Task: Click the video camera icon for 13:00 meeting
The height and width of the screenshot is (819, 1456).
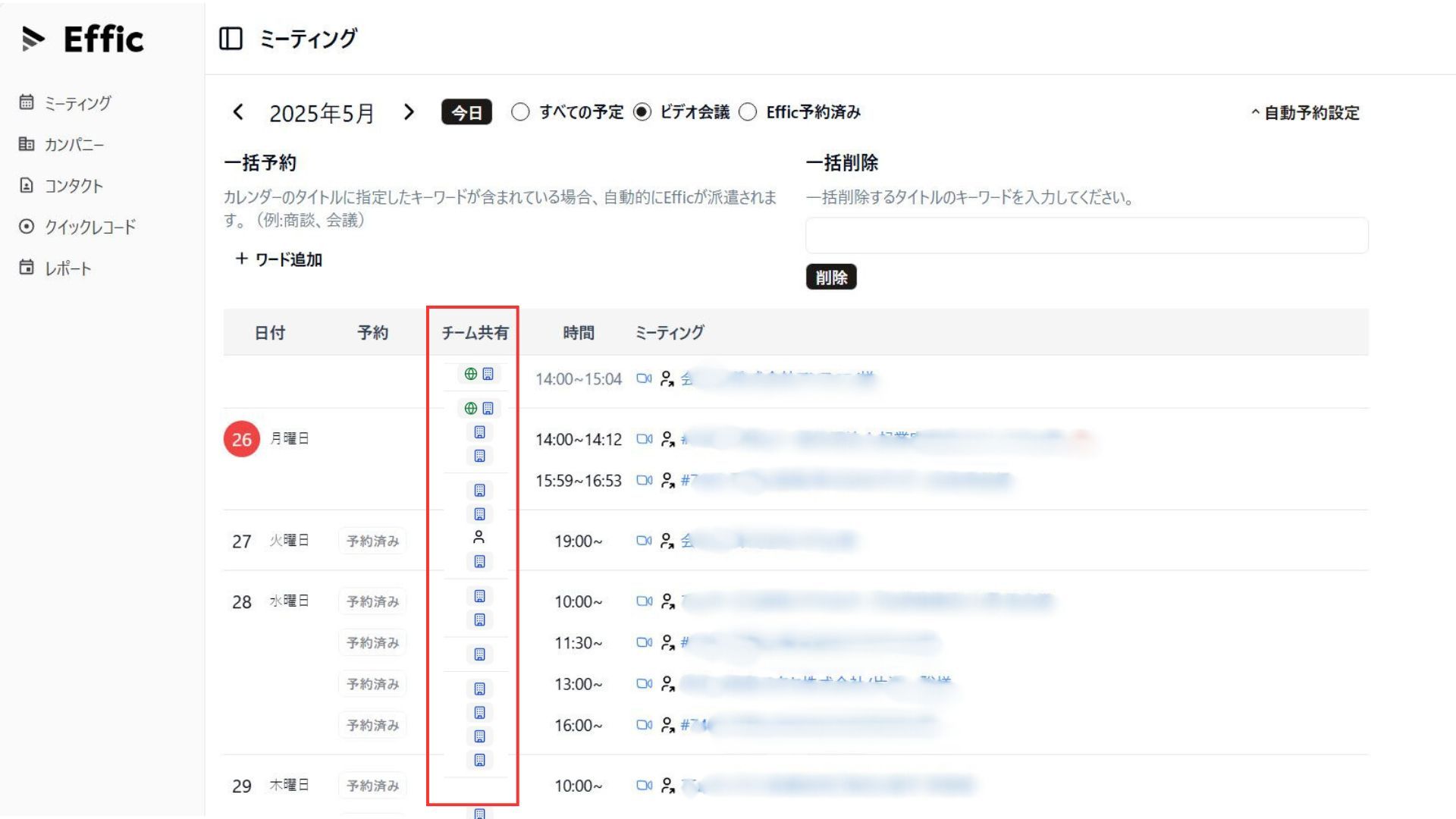Action: click(644, 683)
